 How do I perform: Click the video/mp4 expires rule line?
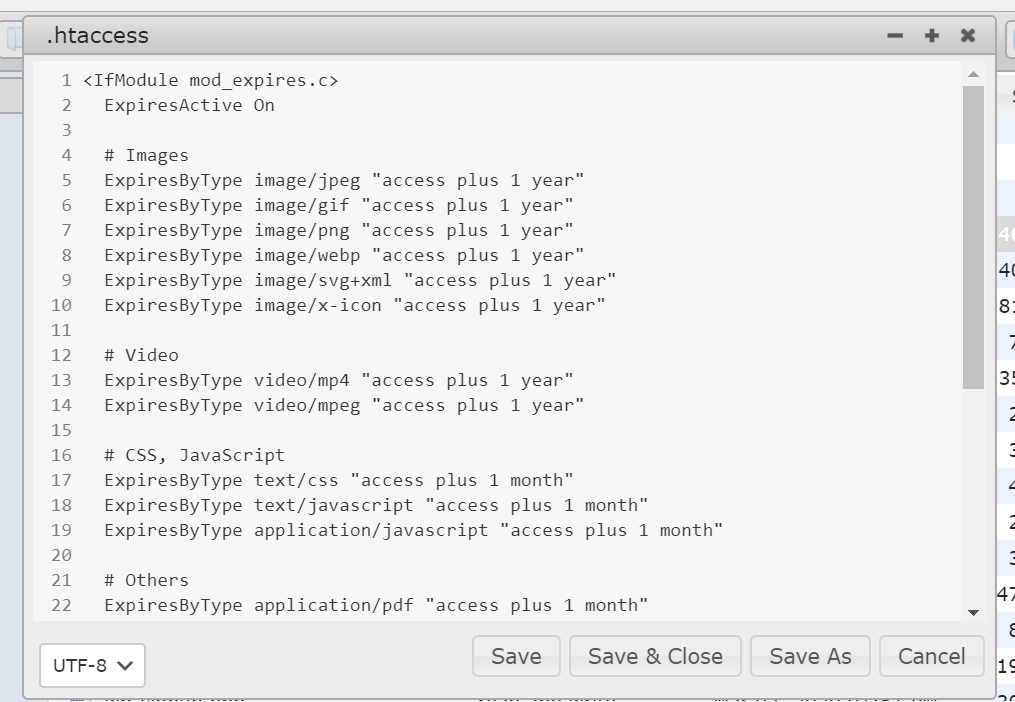[x=338, y=381]
